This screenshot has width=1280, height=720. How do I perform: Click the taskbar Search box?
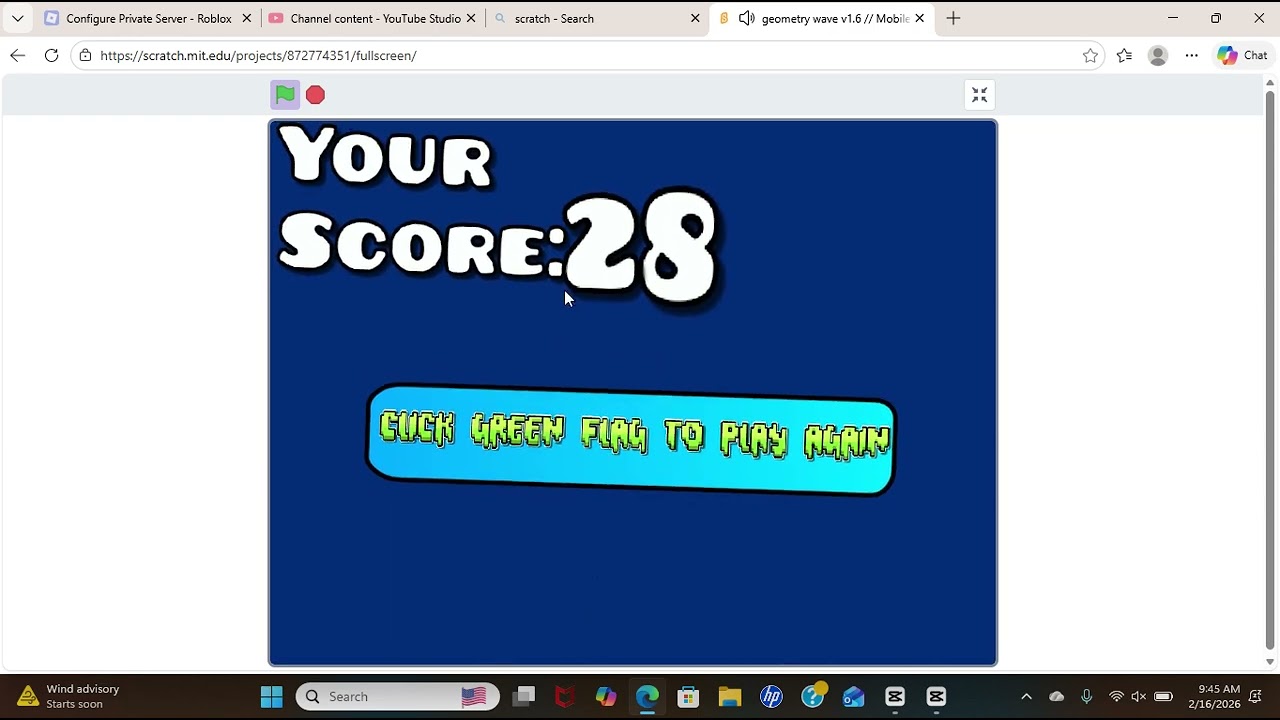coord(398,697)
